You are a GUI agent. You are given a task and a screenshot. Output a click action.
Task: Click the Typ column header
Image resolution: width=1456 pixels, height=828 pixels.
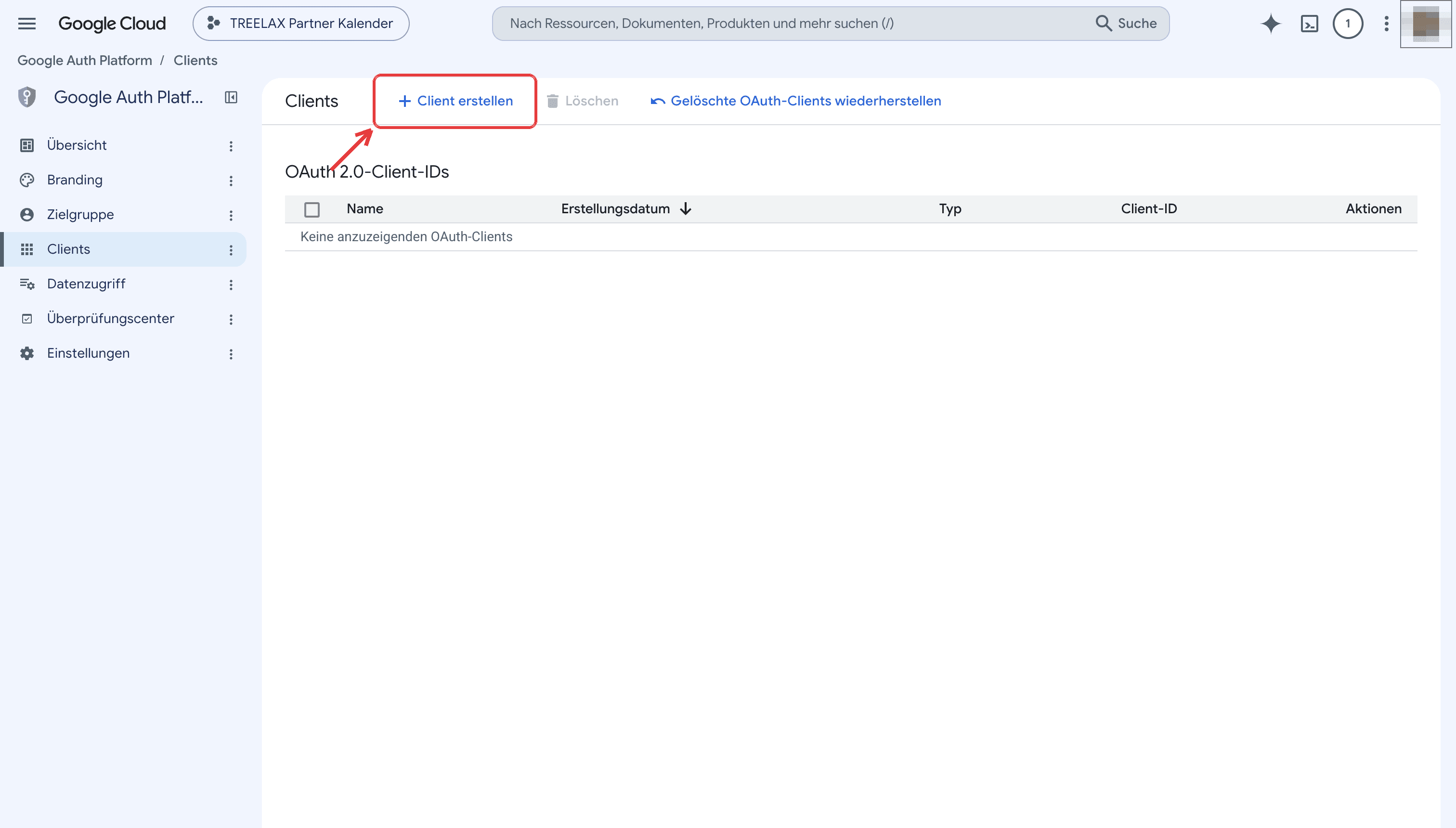(x=950, y=209)
